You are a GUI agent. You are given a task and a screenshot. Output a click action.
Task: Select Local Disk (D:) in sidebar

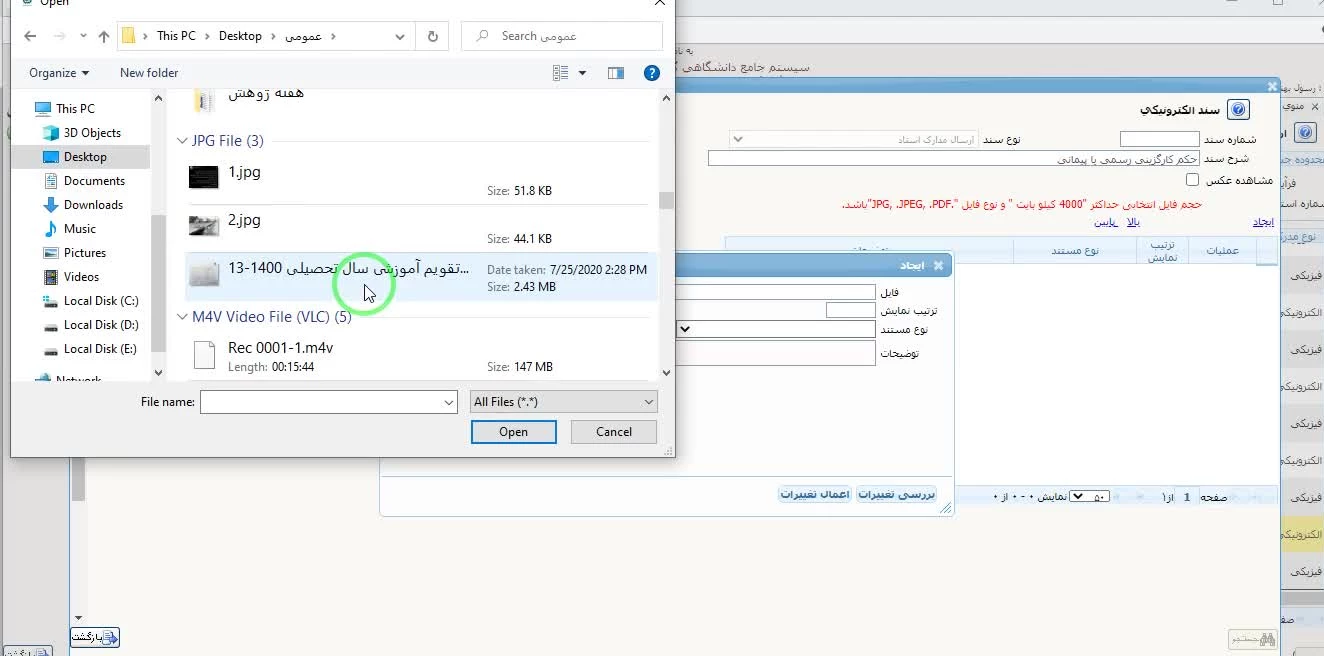pos(100,325)
